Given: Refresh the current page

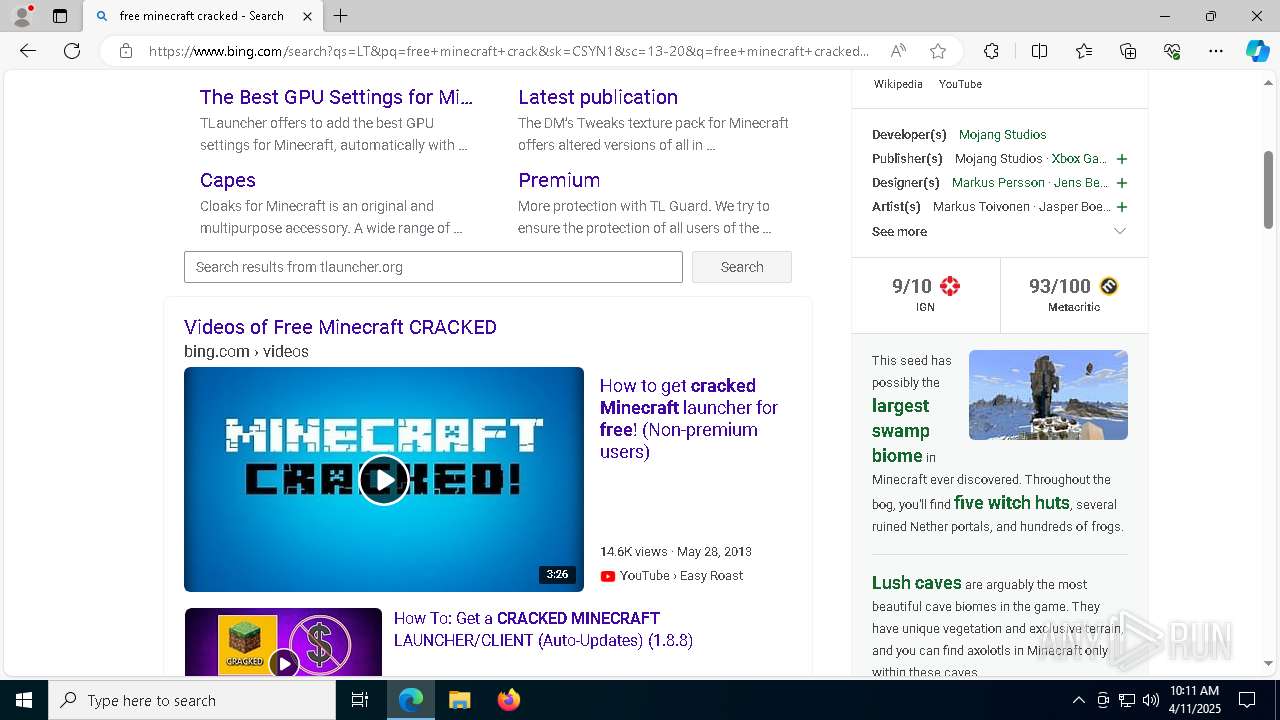Looking at the screenshot, I should [72, 51].
